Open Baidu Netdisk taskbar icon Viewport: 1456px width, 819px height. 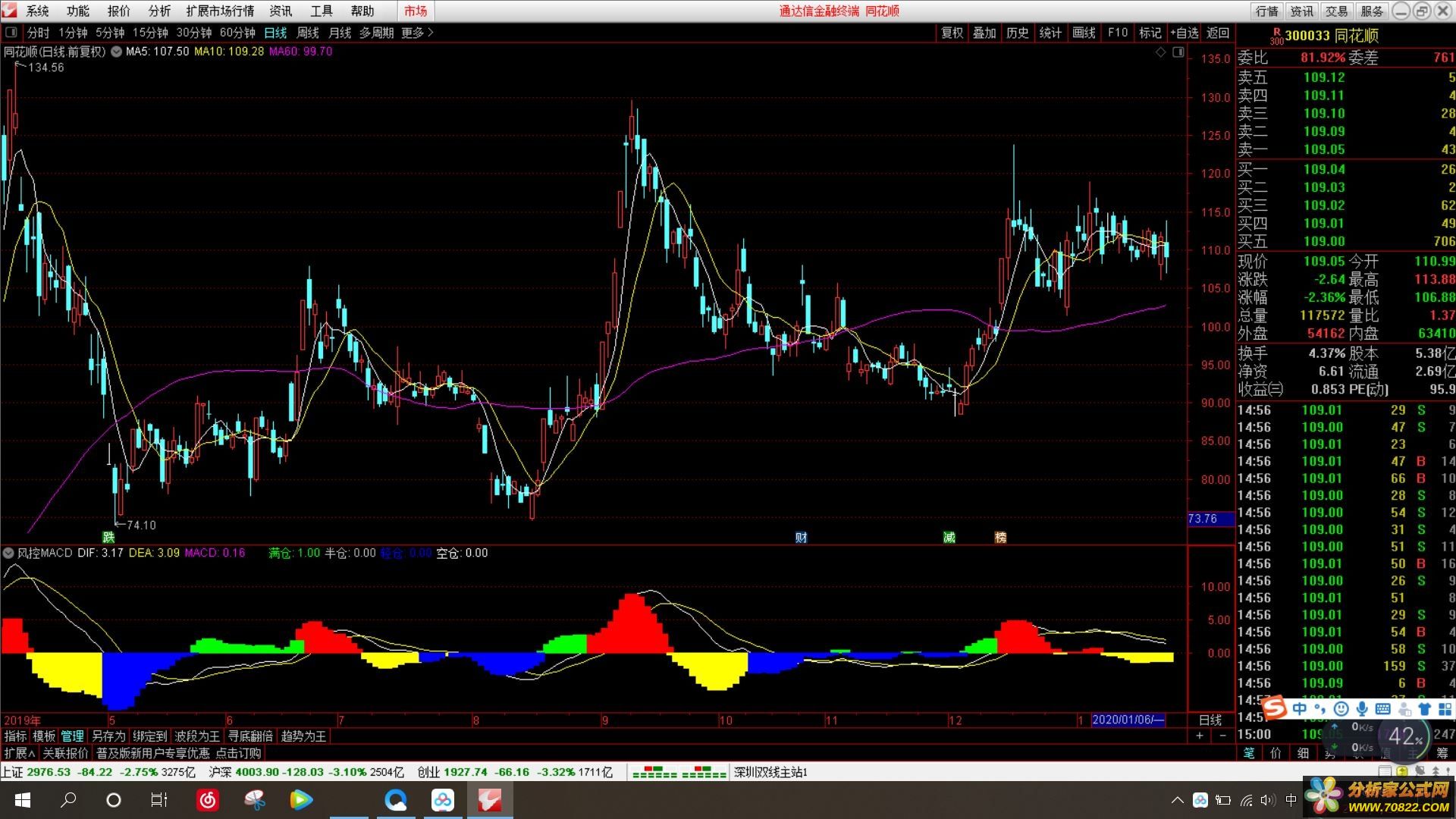point(443,800)
